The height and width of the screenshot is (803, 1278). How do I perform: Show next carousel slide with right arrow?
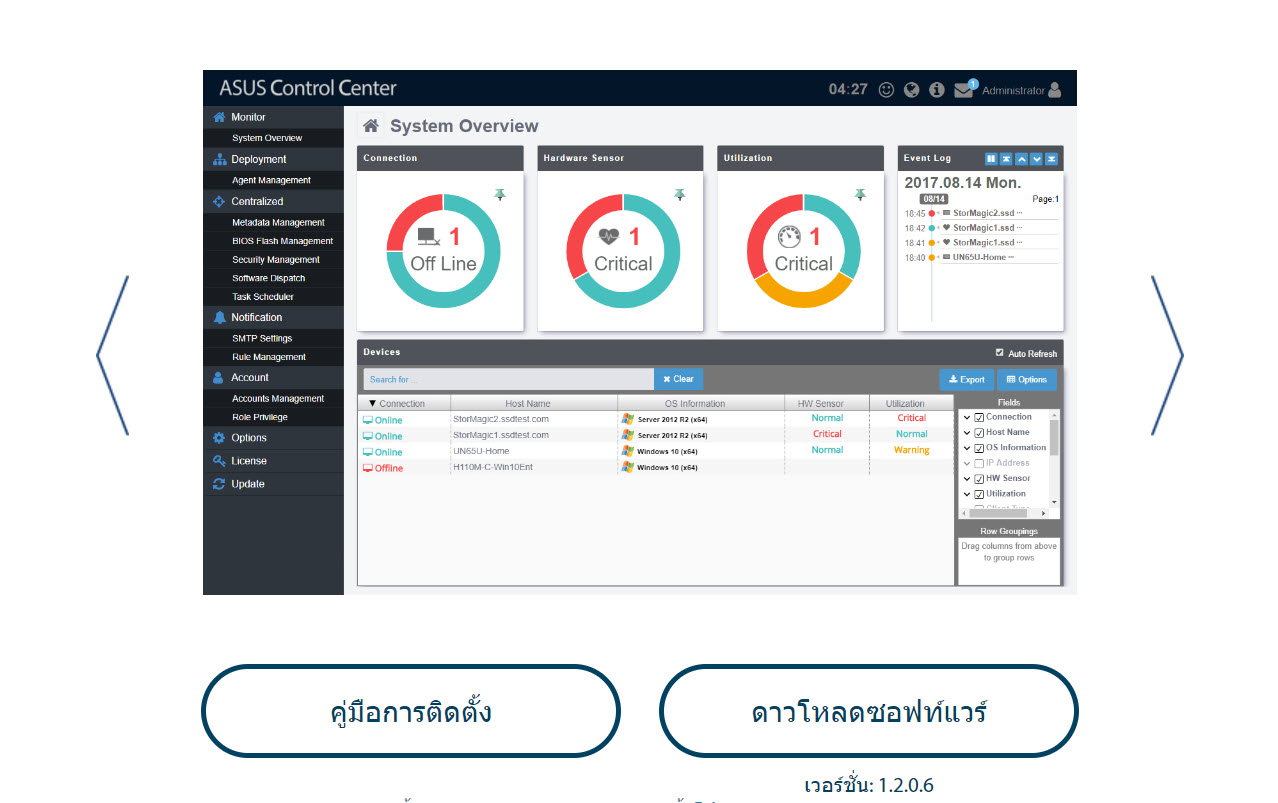(x=1167, y=355)
